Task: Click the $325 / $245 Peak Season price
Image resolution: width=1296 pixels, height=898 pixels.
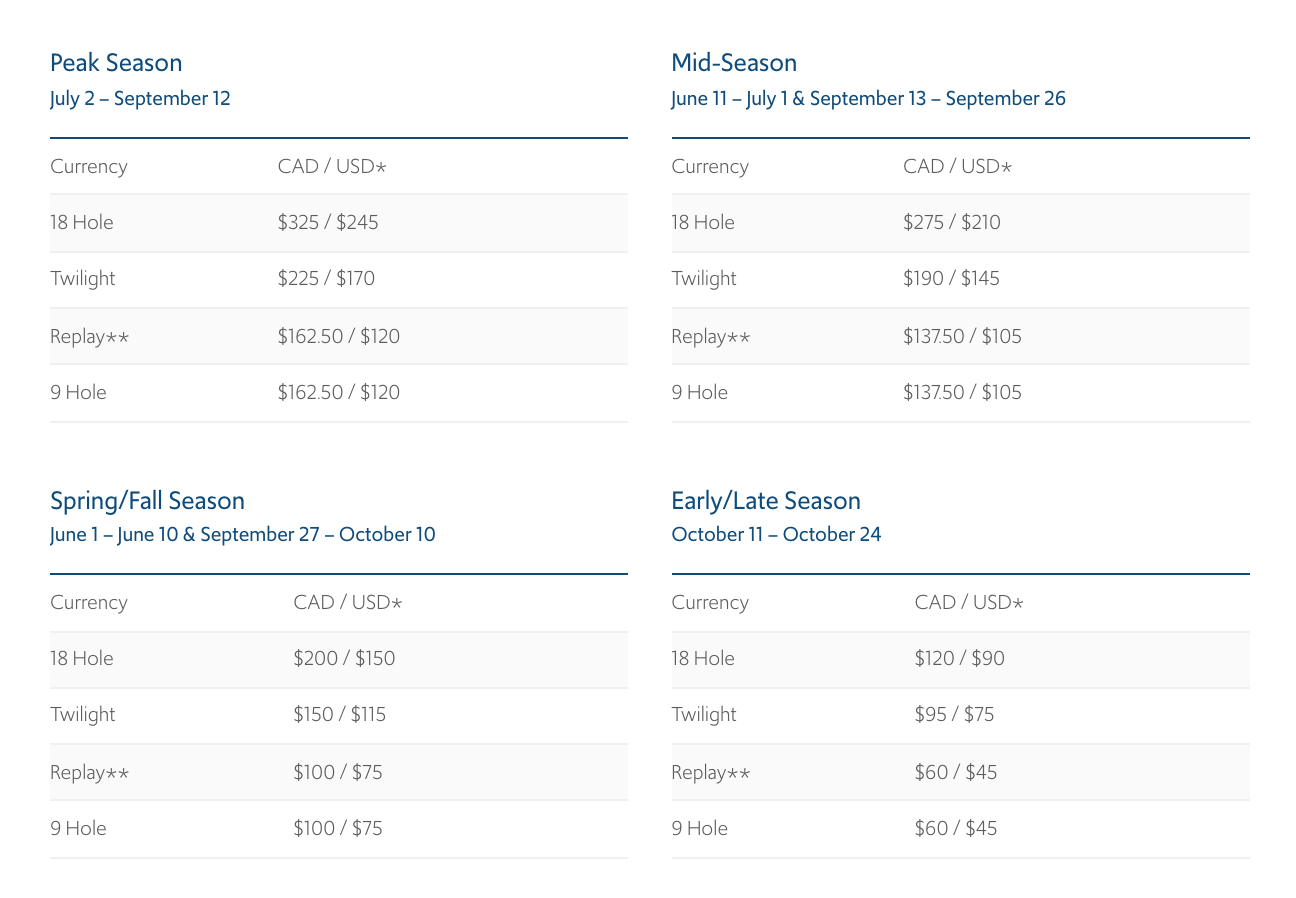Action: tap(328, 223)
